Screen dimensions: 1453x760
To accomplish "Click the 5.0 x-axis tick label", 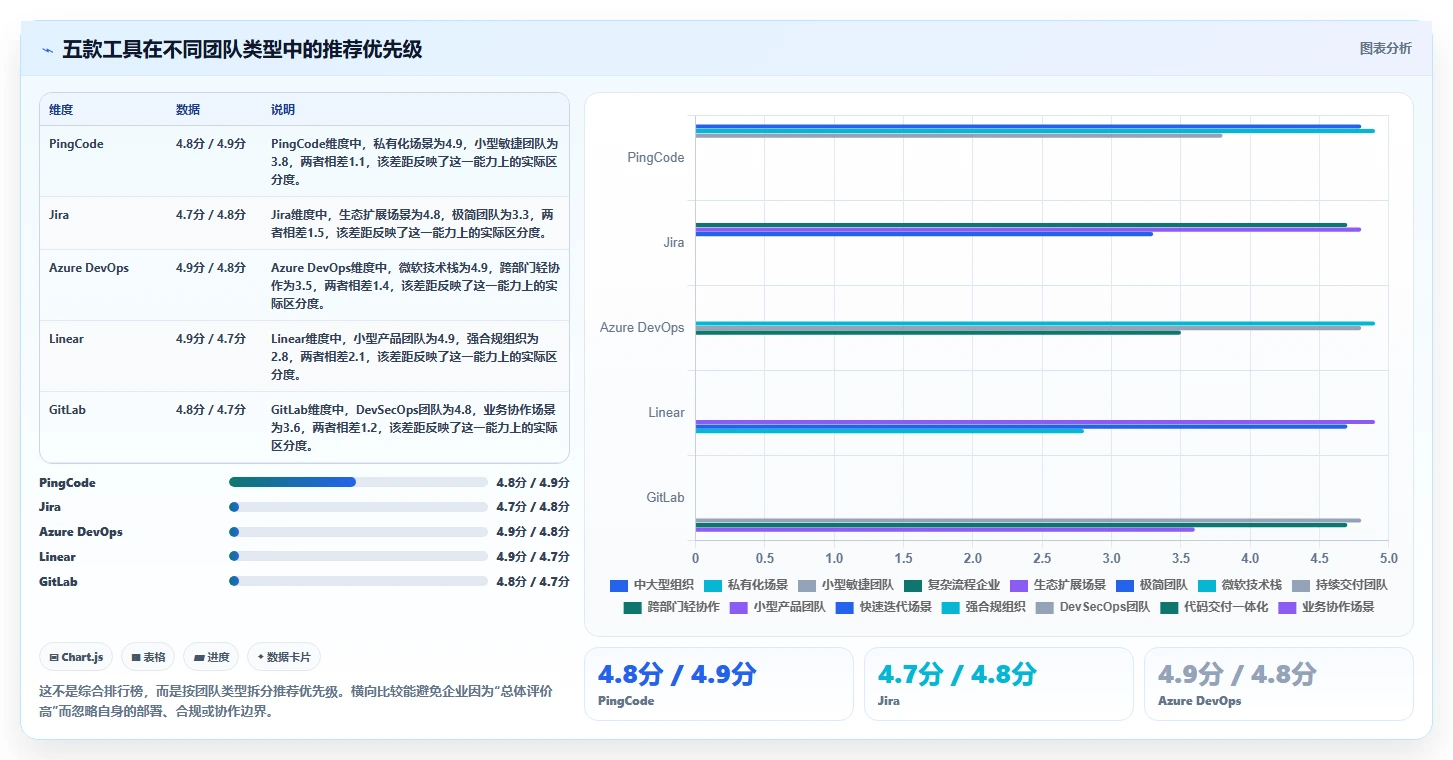I will pyautogui.click(x=1388, y=558).
